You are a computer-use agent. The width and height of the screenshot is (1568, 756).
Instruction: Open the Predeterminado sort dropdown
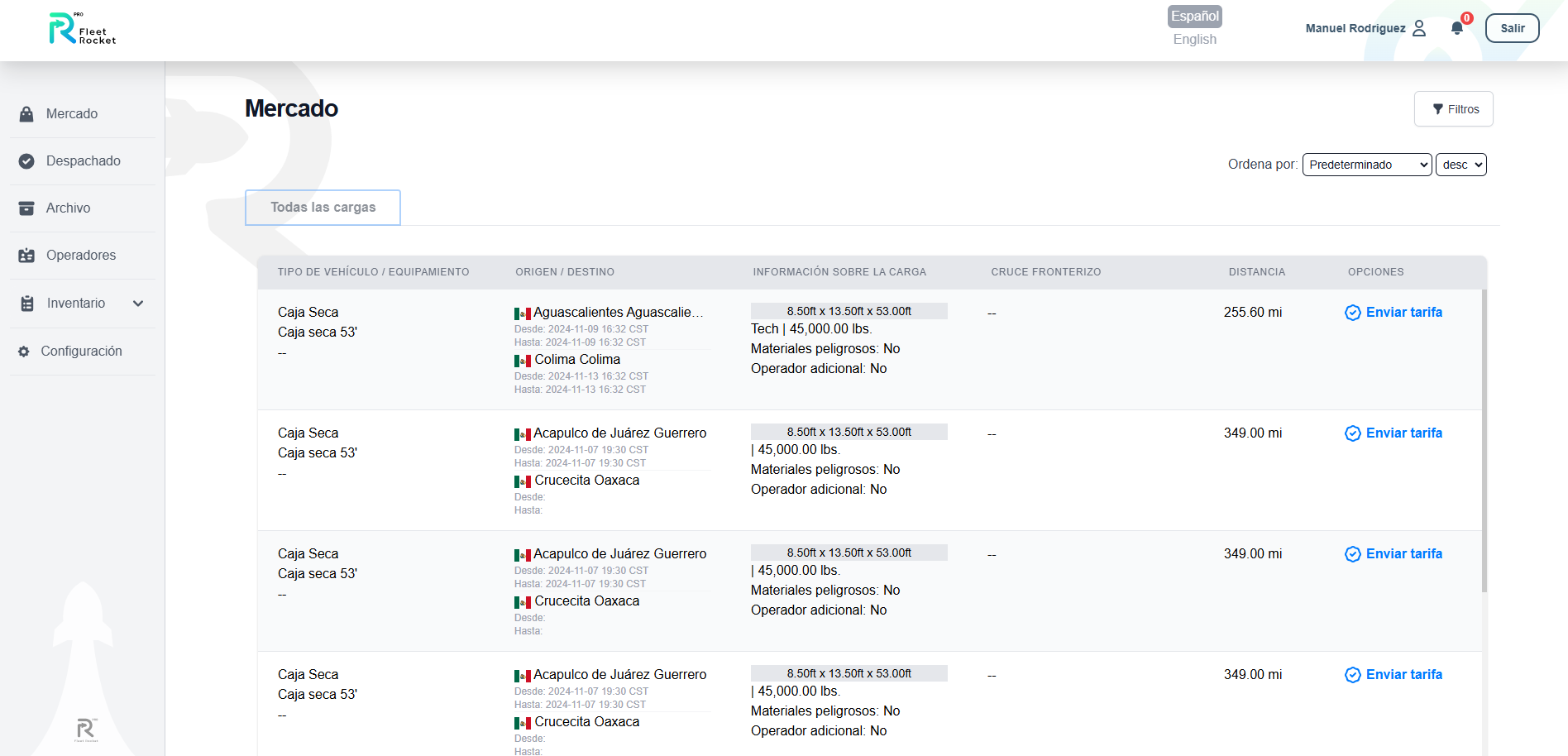1366,165
